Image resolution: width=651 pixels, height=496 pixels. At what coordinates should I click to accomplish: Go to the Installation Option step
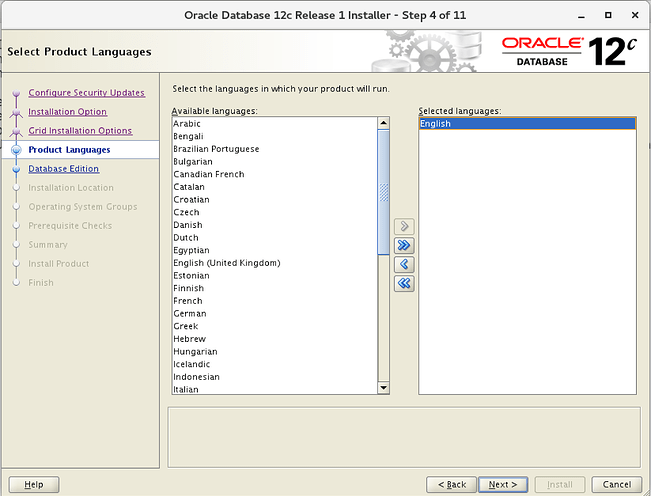[67, 112]
